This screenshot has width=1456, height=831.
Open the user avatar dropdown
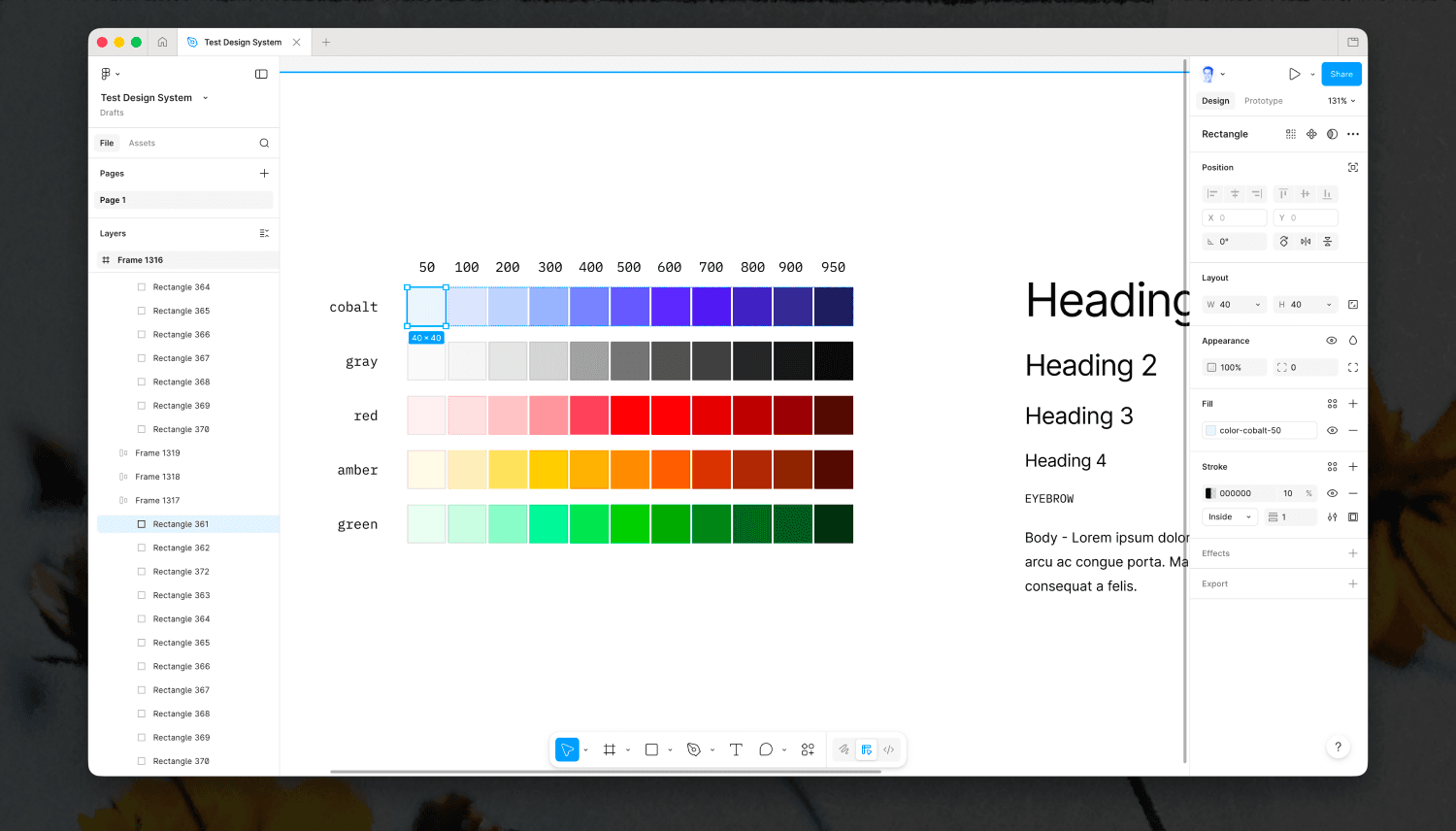1213,74
